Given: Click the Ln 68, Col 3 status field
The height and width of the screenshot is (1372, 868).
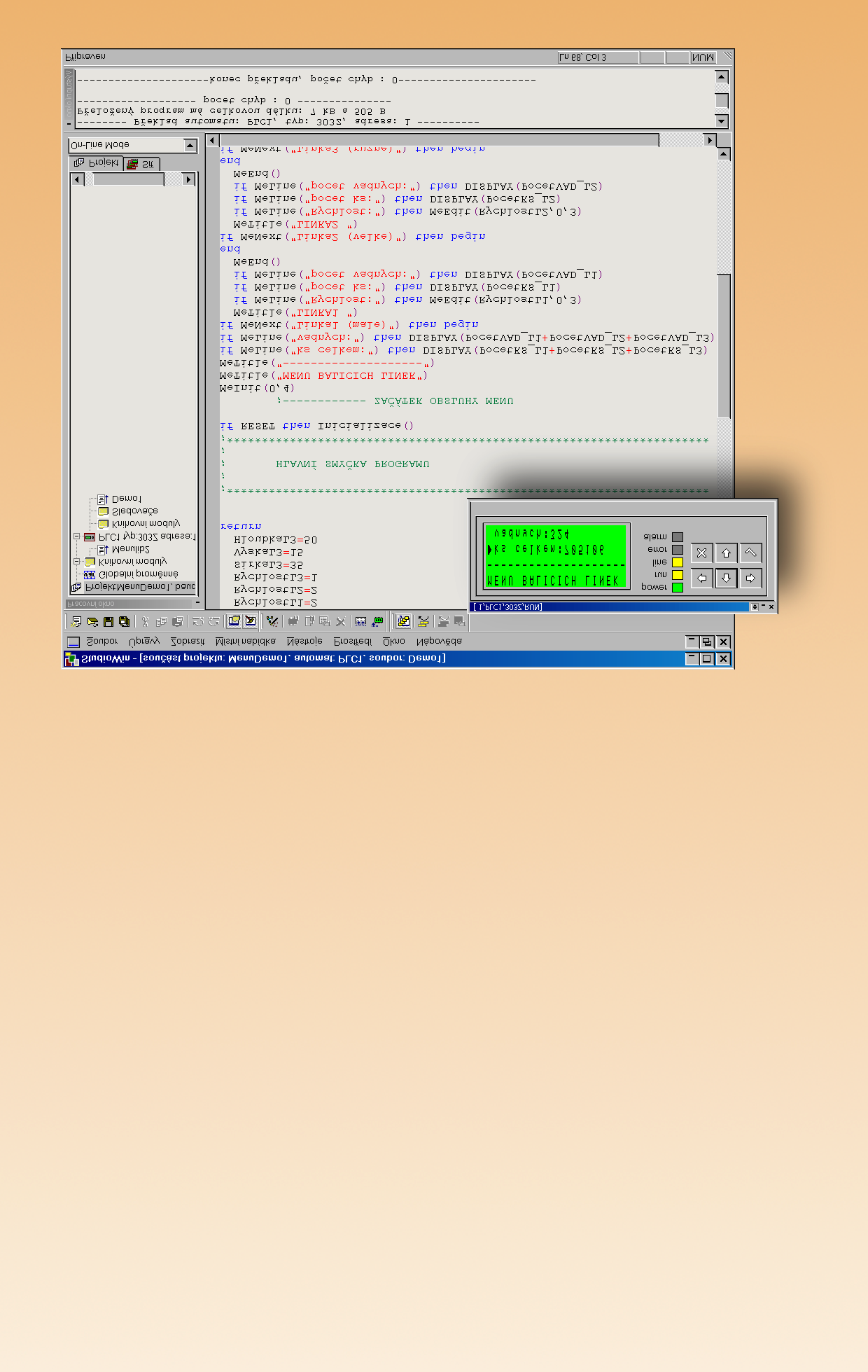Looking at the screenshot, I should [598, 57].
